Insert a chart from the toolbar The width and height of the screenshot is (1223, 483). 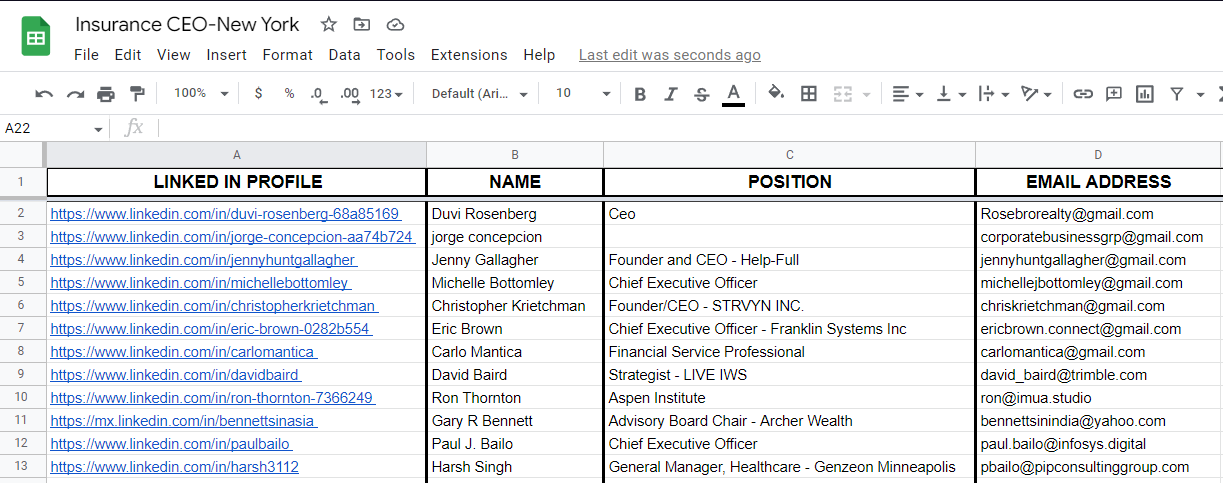[1145, 94]
